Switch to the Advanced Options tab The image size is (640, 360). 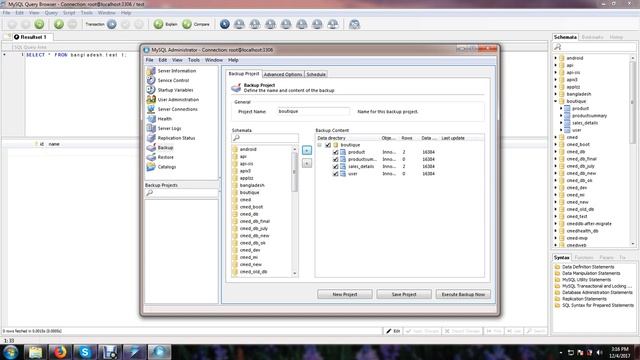click(x=283, y=74)
